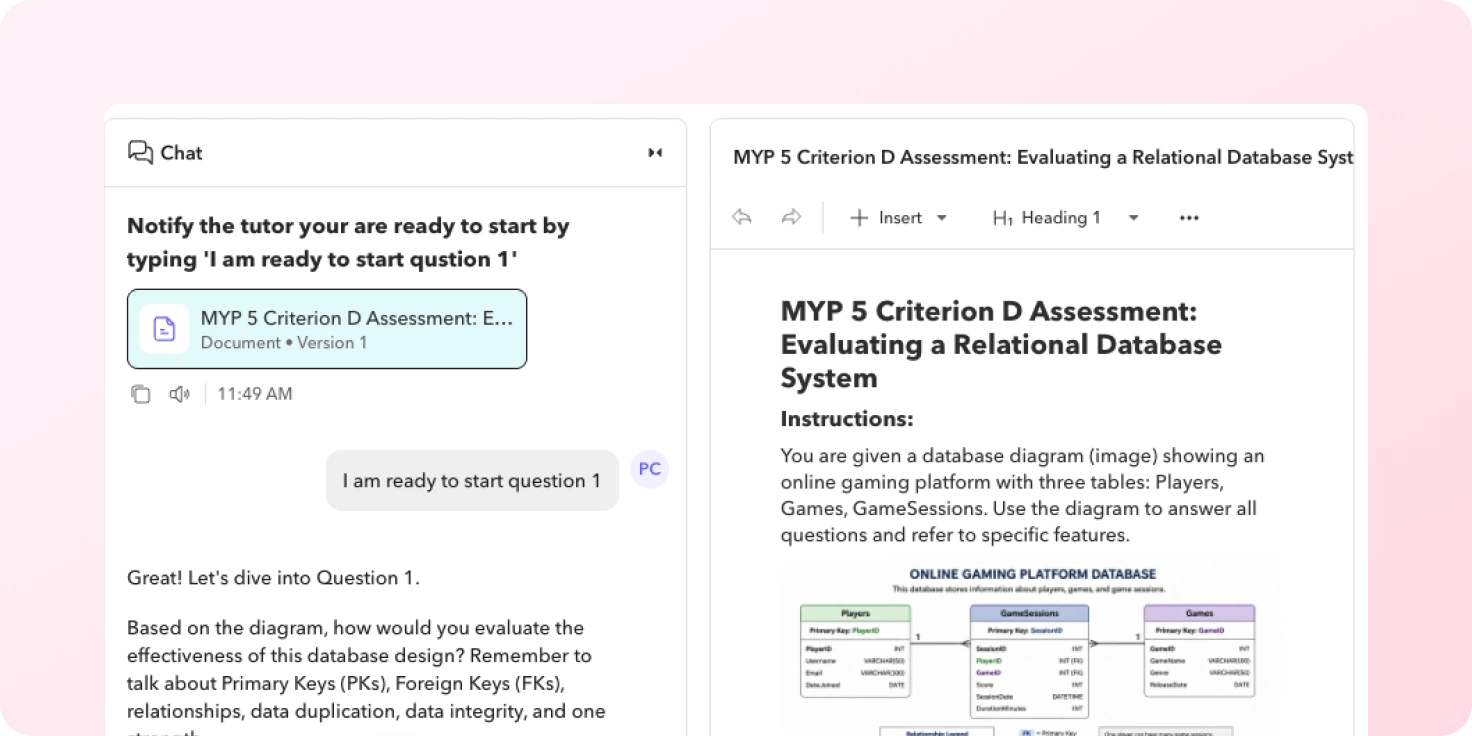The image size is (1472, 736).
Task: Click the PC user avatar
Action: click(x=650, y=469)
